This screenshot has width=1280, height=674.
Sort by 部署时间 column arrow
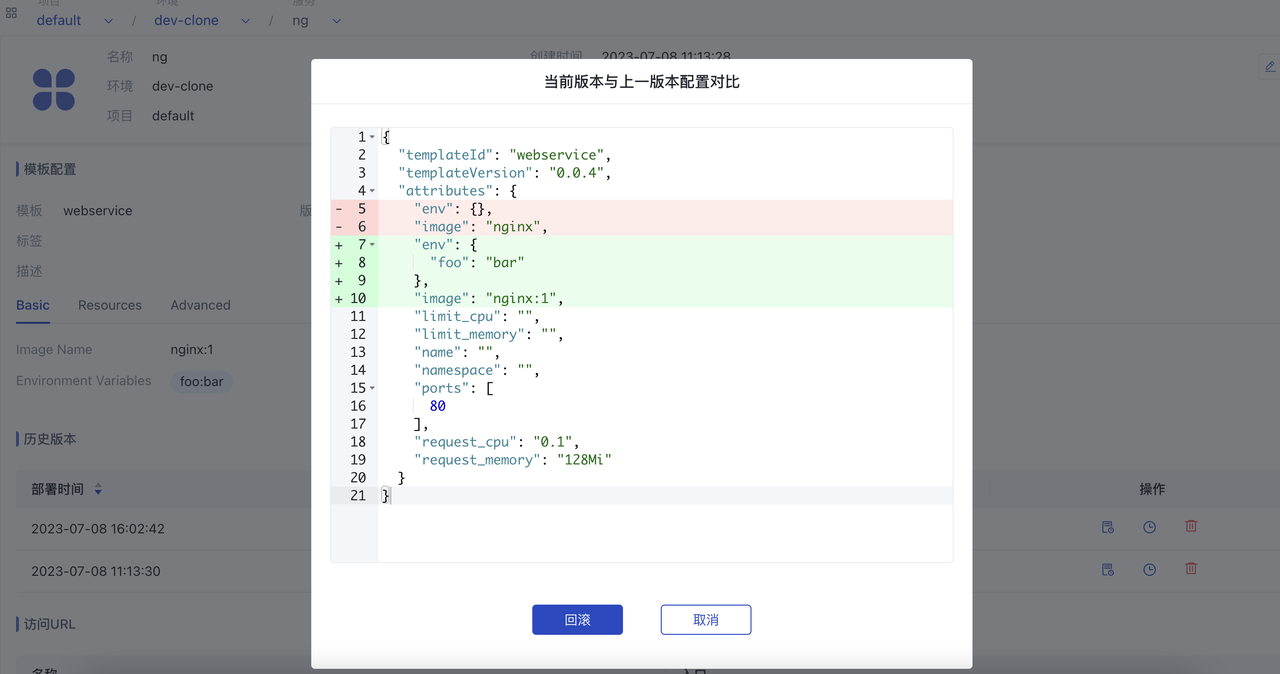pyautogui.click(x=98, y=490)
